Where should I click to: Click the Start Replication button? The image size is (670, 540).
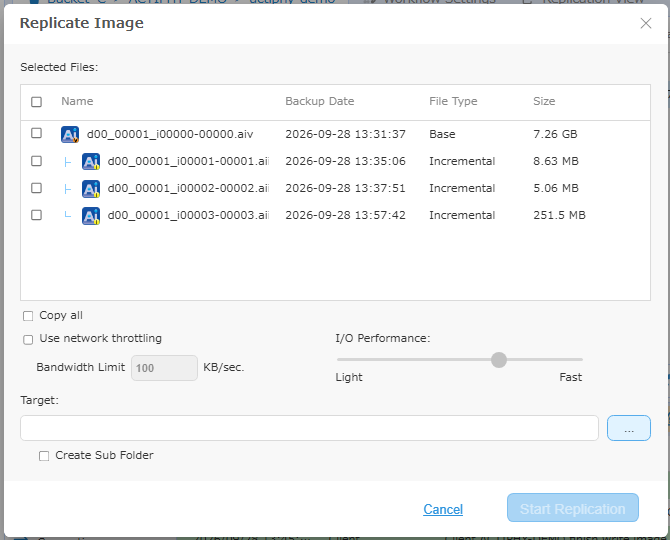click(x=573, y=508)
